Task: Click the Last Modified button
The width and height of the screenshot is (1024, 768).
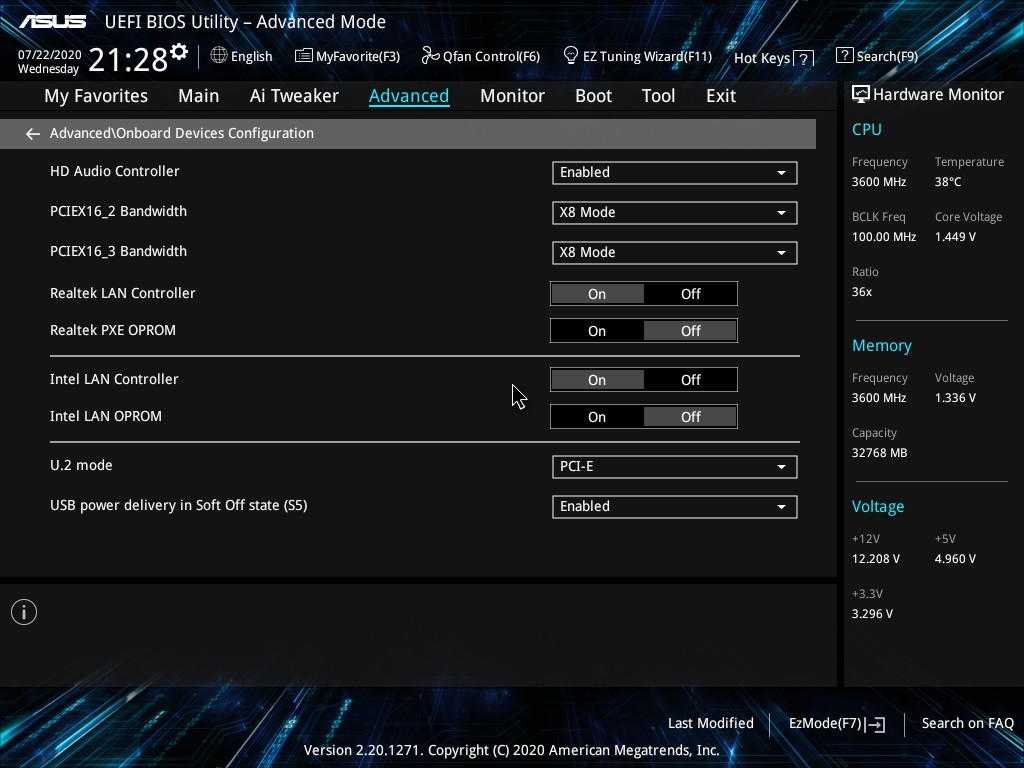Action: pyautogui.click(x=710, y=723)
